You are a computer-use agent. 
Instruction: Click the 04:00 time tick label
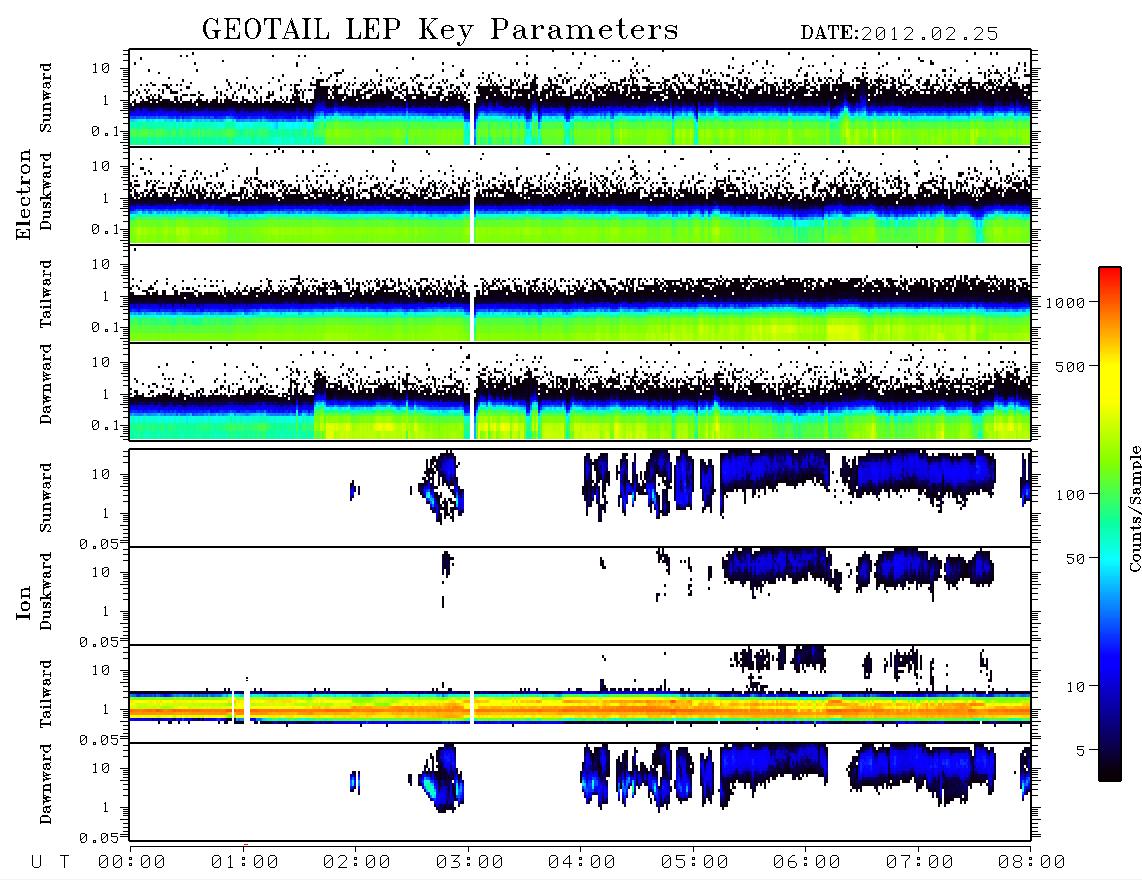click(x=582, y=862)
